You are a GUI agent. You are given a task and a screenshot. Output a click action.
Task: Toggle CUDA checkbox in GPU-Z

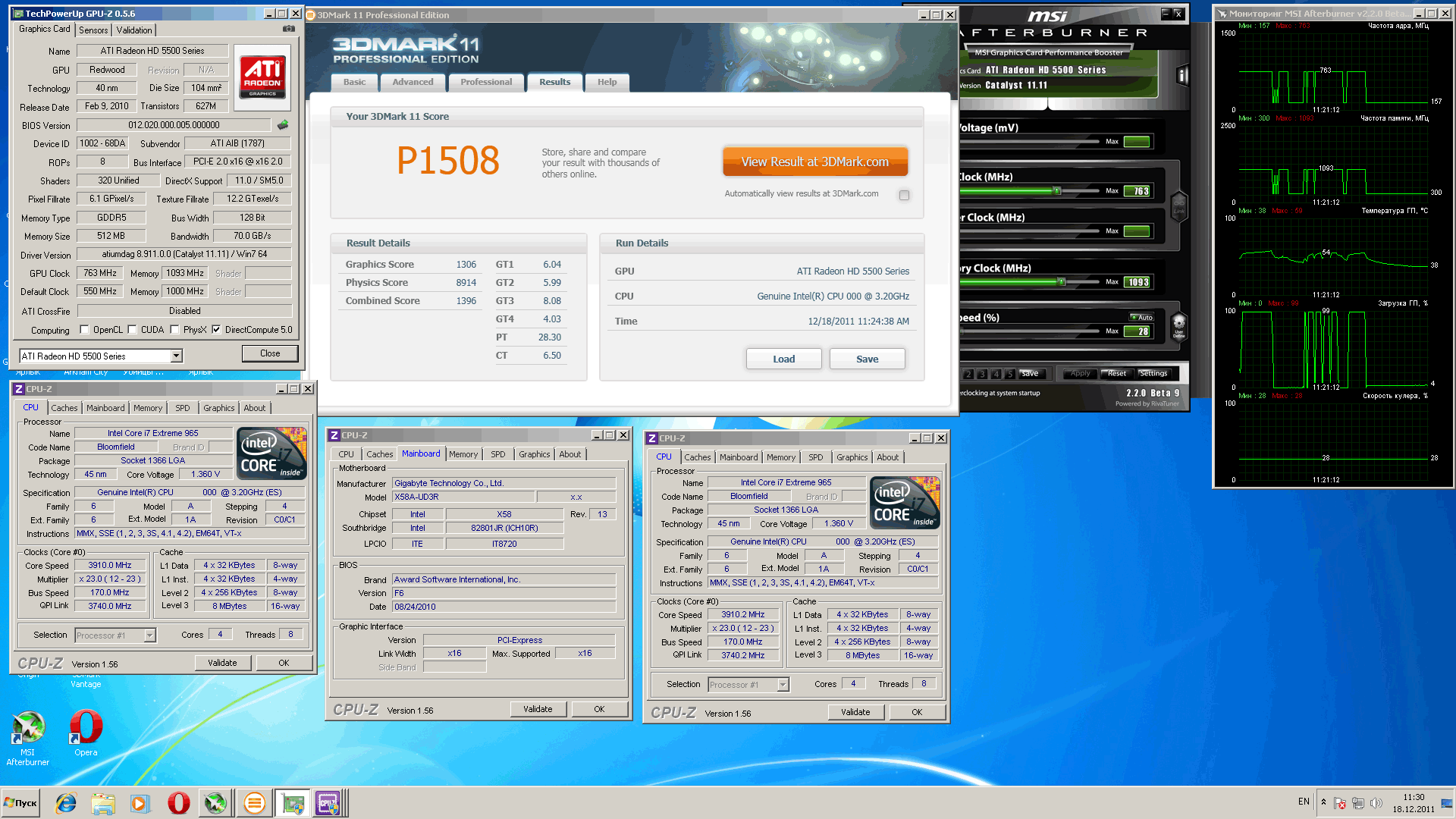pos(133,330)
